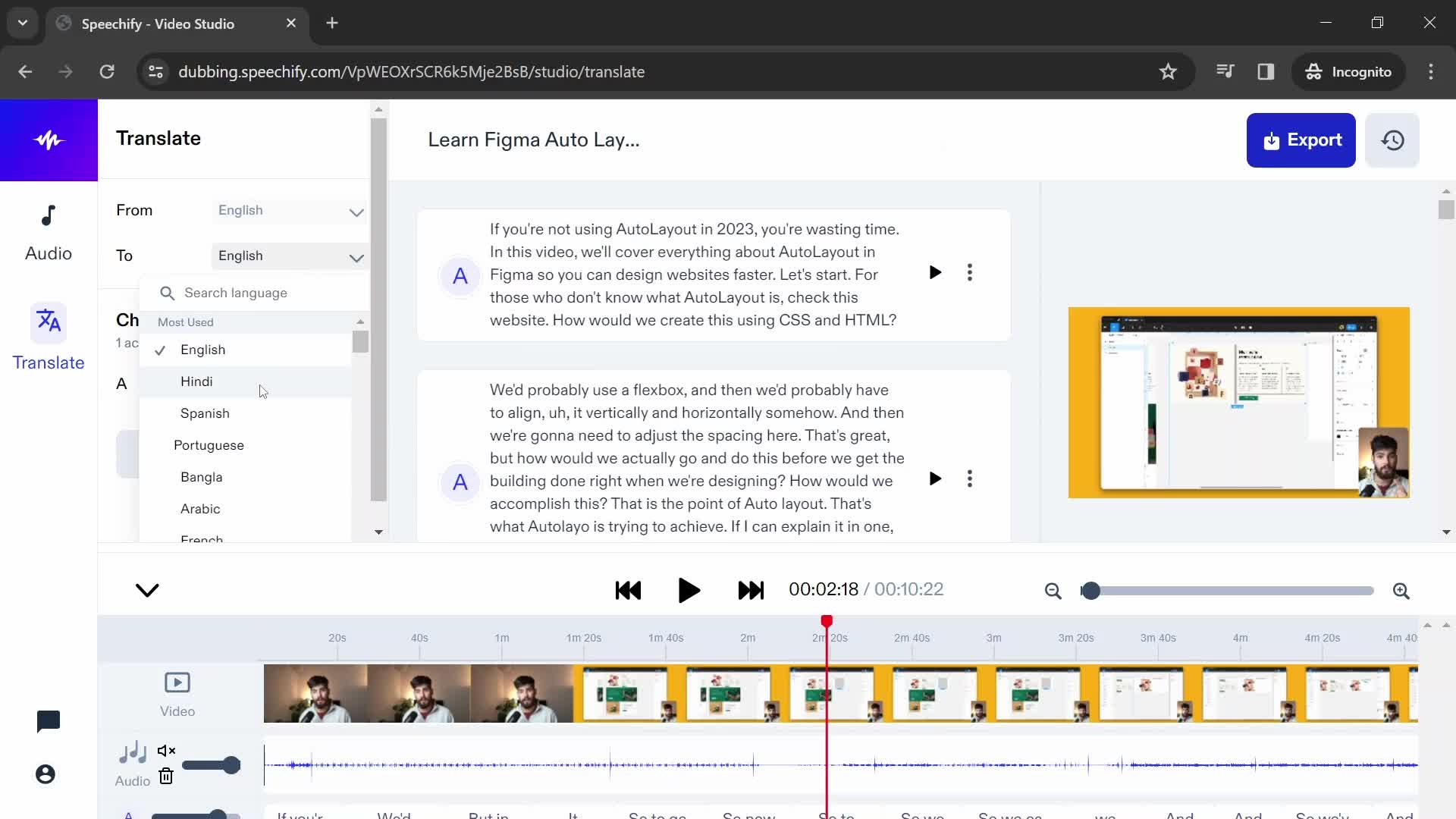Play the first transcript segment
The image size is (1456, 819).
pyautogui.click(x=935, y=272)
